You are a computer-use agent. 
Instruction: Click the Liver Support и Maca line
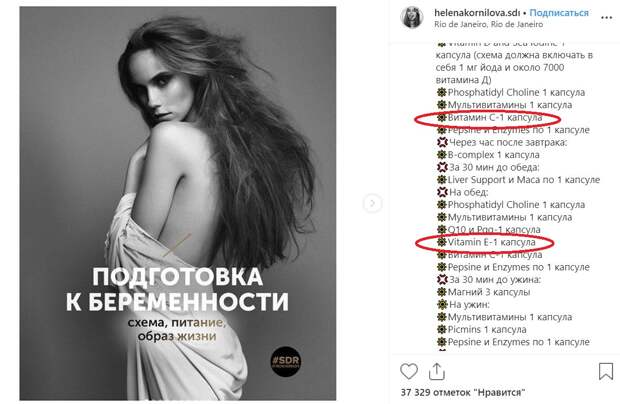[518, 180]
